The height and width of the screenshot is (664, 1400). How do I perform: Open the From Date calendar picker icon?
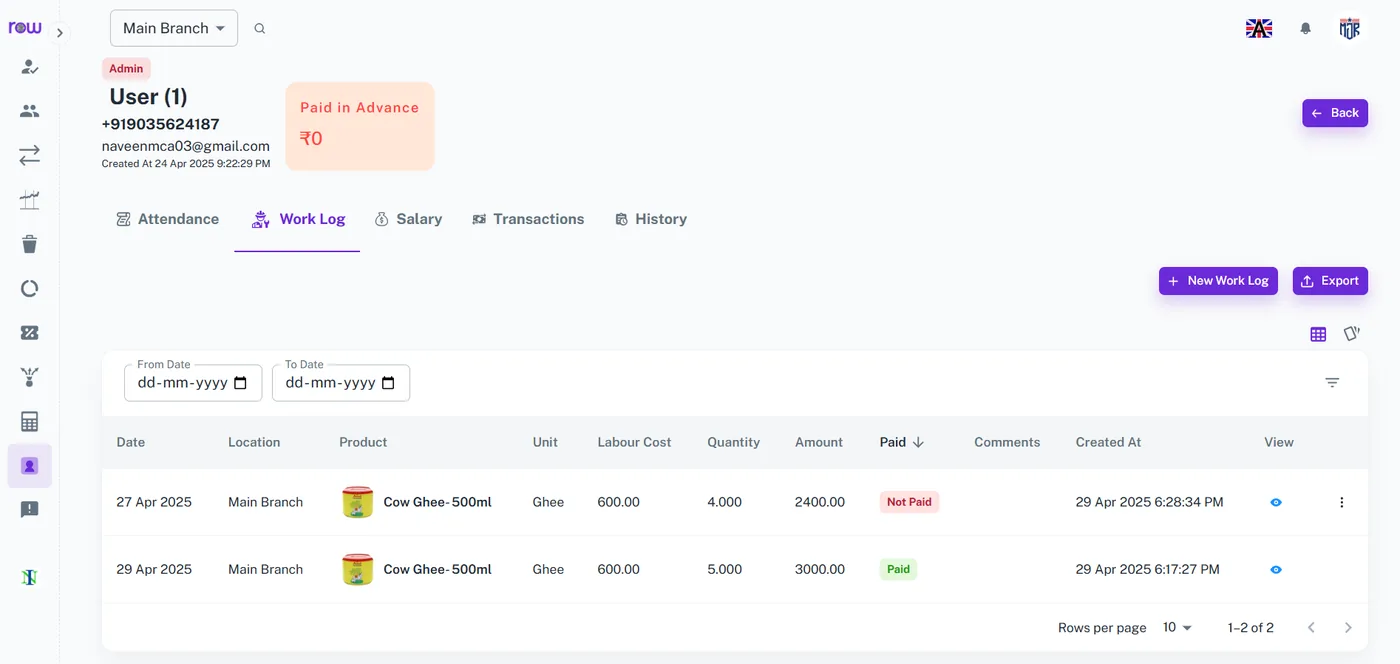click(240, 383)
